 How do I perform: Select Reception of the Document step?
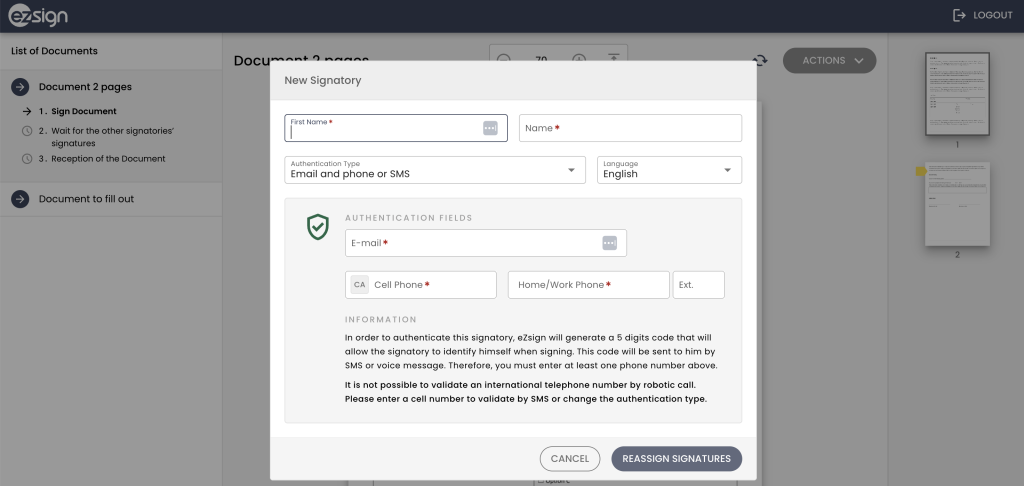pyautogui.click(x=101, y=158)
